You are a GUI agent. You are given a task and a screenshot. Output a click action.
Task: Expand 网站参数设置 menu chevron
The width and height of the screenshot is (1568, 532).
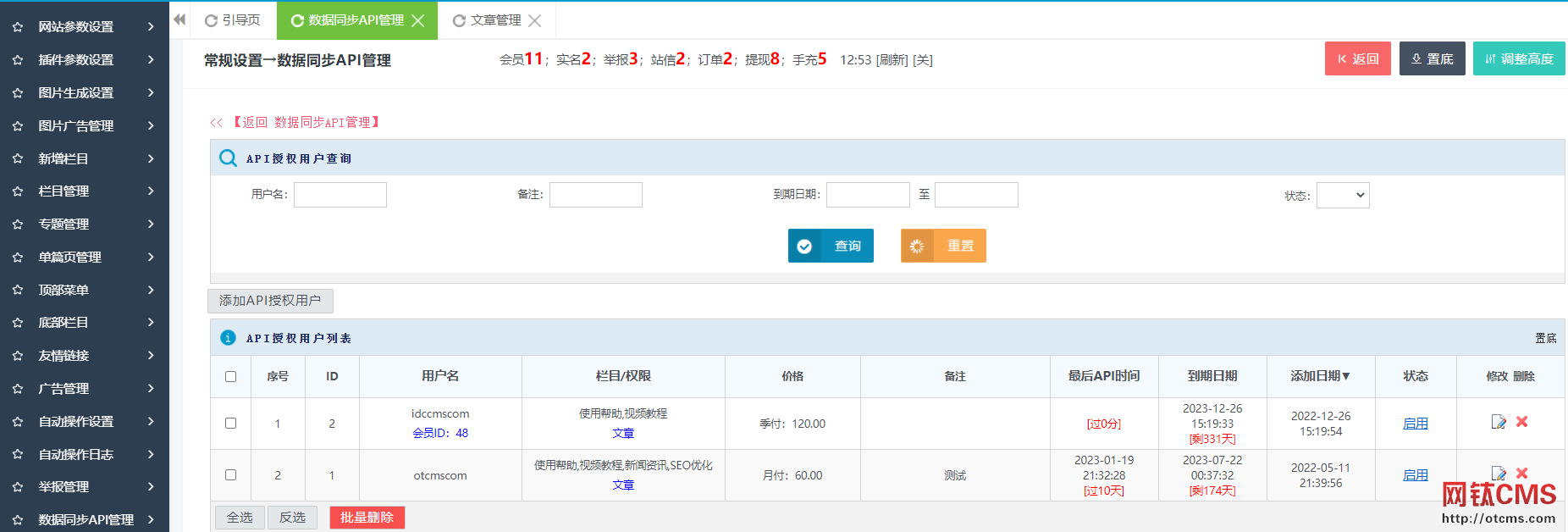pos(151,27)
